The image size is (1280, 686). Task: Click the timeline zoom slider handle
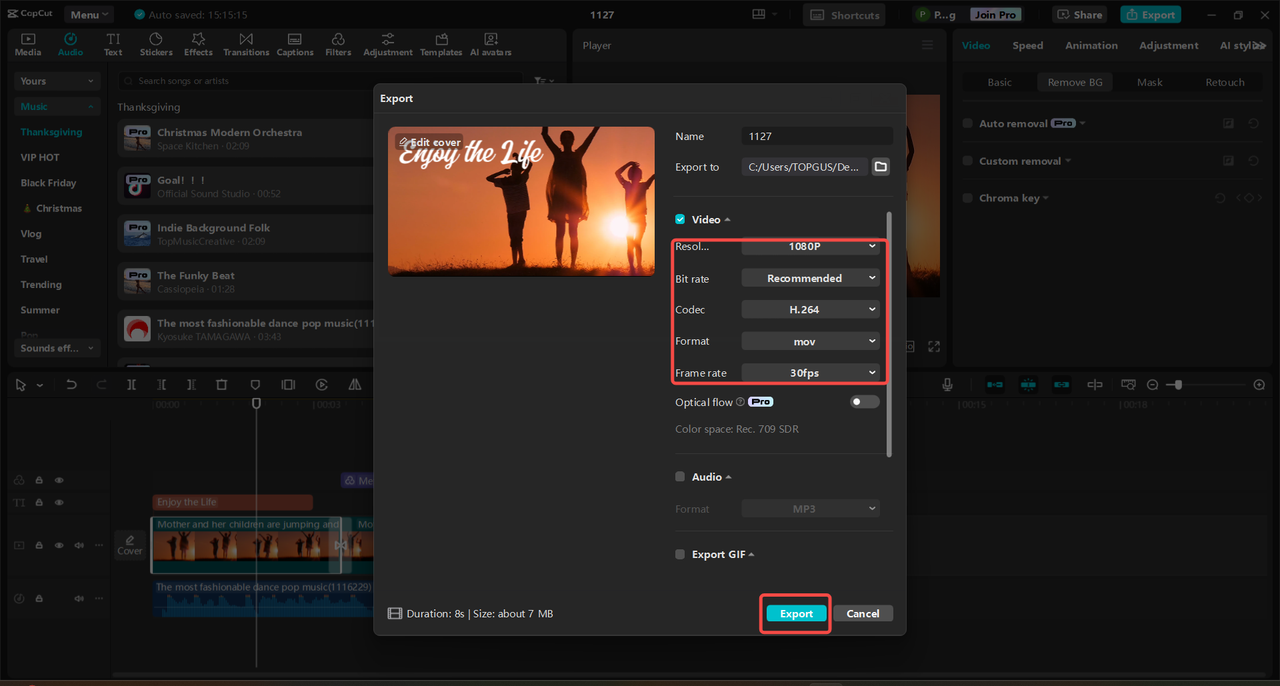[x=1179, y=385]
